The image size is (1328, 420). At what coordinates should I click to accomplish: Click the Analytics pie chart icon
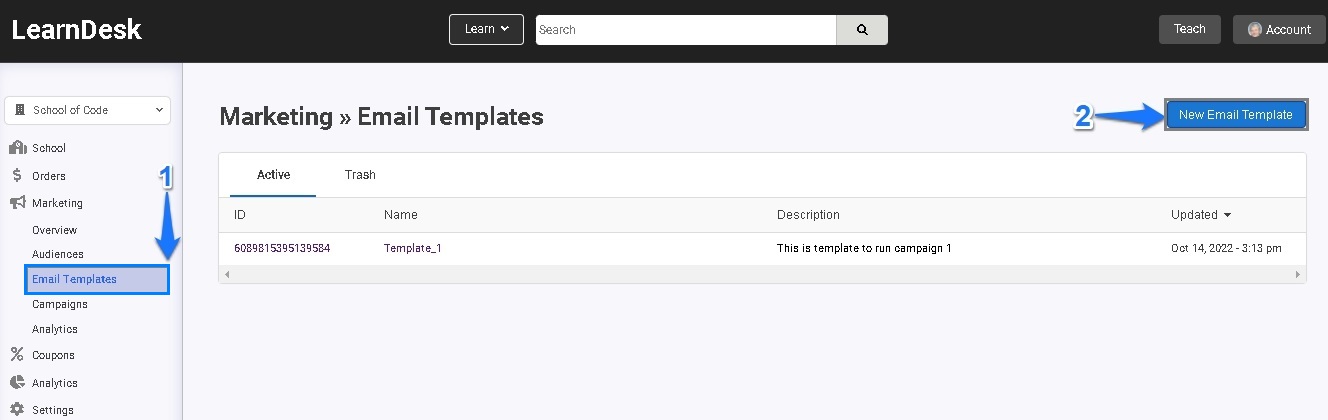(17, 383)
